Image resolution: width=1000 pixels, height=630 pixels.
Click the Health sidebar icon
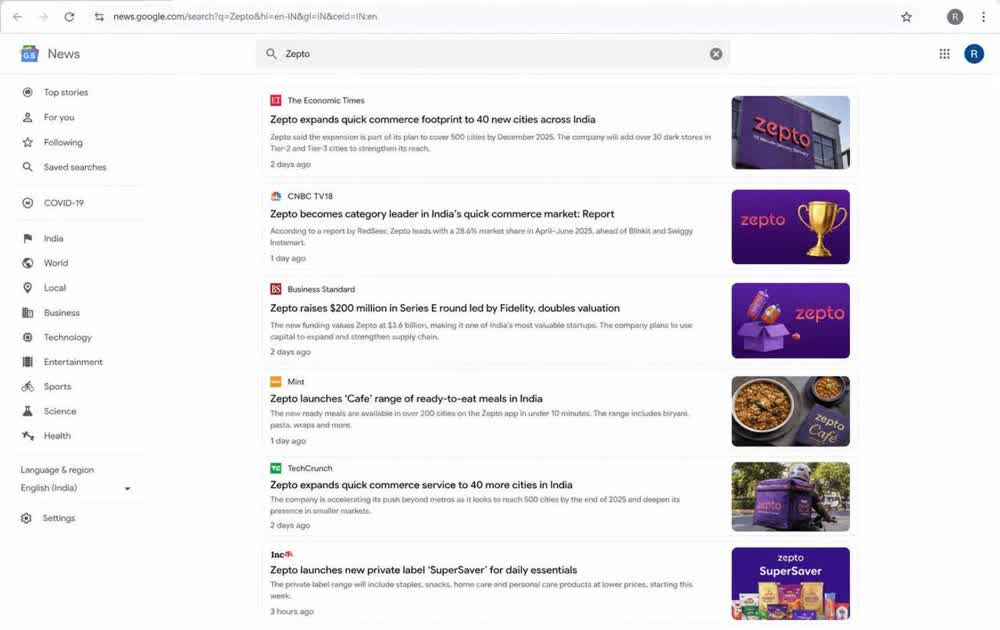[x=27, y=436]
